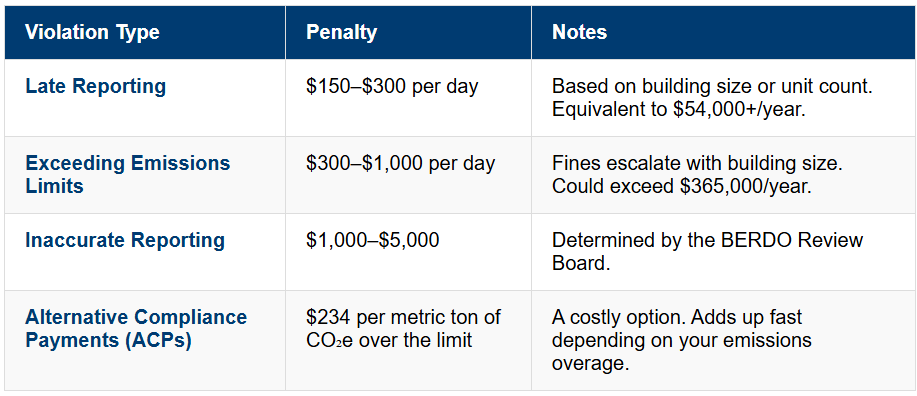Click the $234 per metric ton cell
Image resolution: width=917 pixels, height=396 pixels.
click(404, 329)
